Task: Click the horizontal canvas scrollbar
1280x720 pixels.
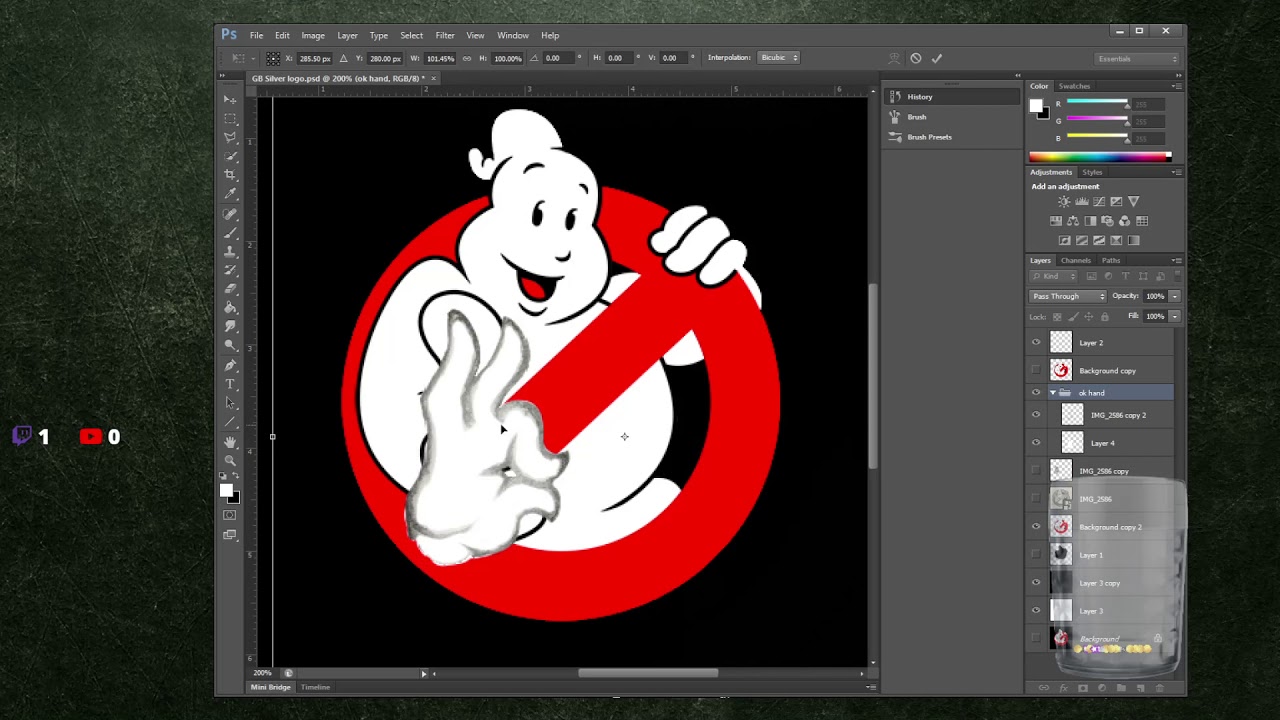Action: (648, 673)
